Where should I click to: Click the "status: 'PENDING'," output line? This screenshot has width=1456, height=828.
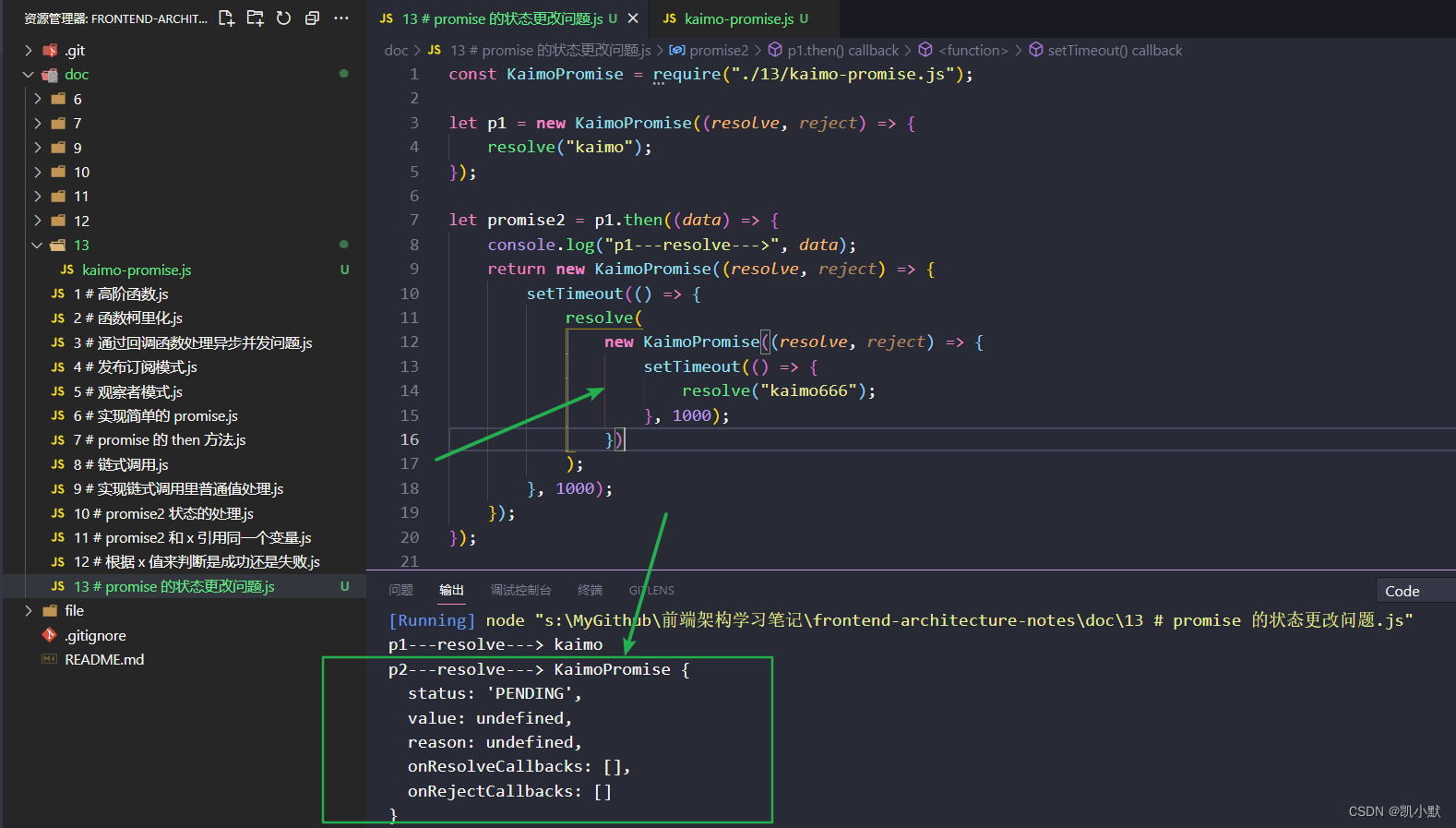[495, 693]
